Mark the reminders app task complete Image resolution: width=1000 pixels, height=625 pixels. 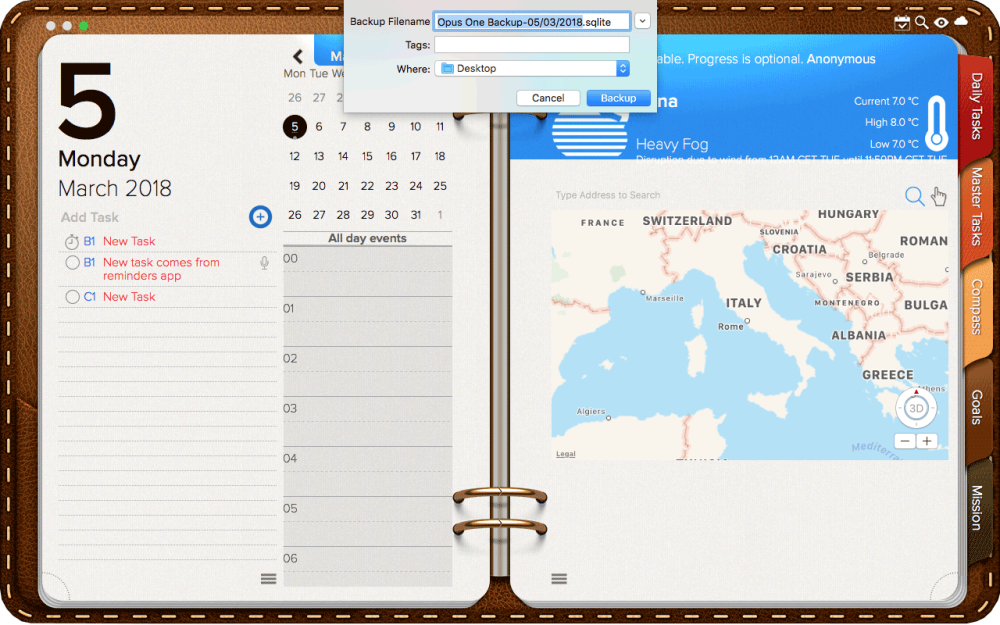coord(72,263)
